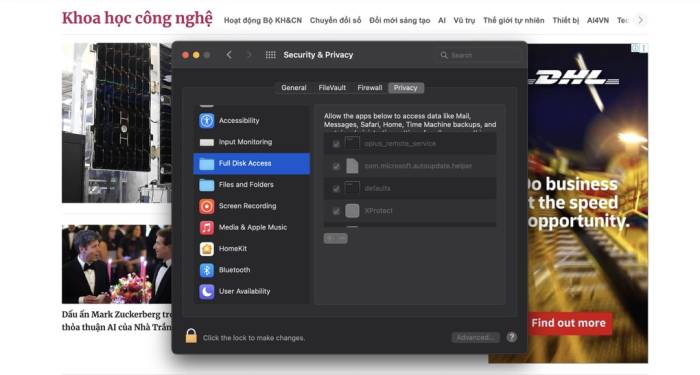Select Screen Recording category
Screen dimensions: 700x375
pos(251,206)
